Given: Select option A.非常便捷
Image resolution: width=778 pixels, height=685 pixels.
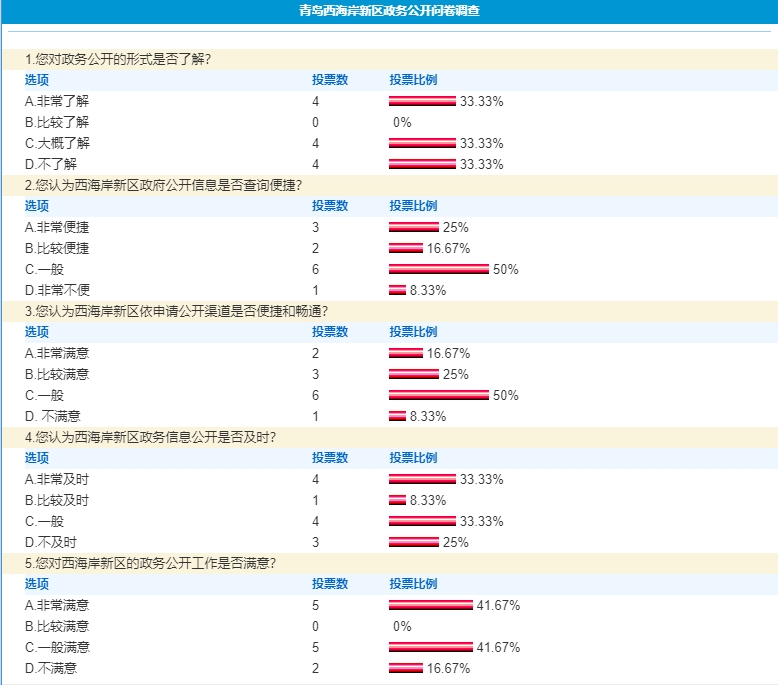Looking at the screenshot, I should [x=57, y=228].
